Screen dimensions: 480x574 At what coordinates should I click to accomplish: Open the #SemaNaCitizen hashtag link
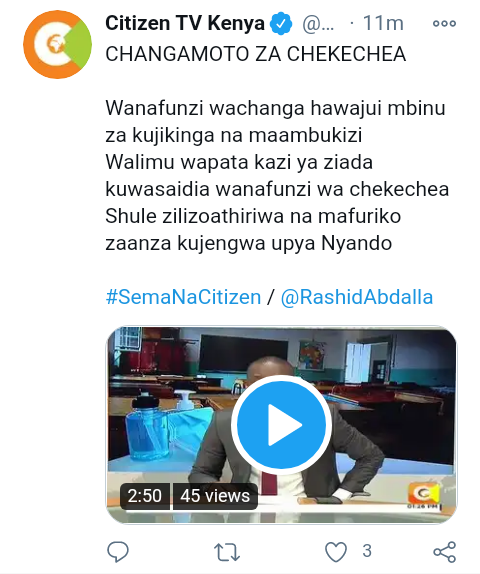point(183,297)
